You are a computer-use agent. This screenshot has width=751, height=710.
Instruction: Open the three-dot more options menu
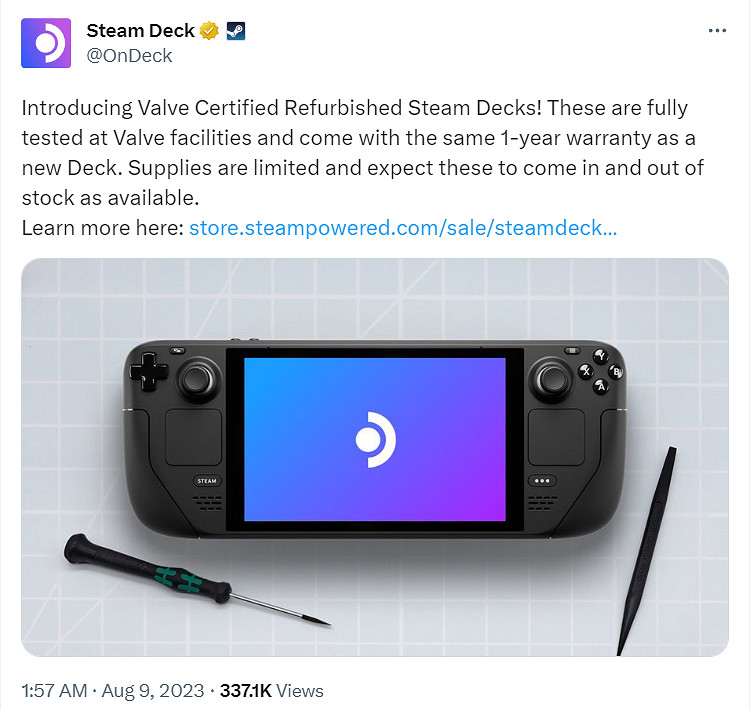pyautogui.click(x=717, y=31)
